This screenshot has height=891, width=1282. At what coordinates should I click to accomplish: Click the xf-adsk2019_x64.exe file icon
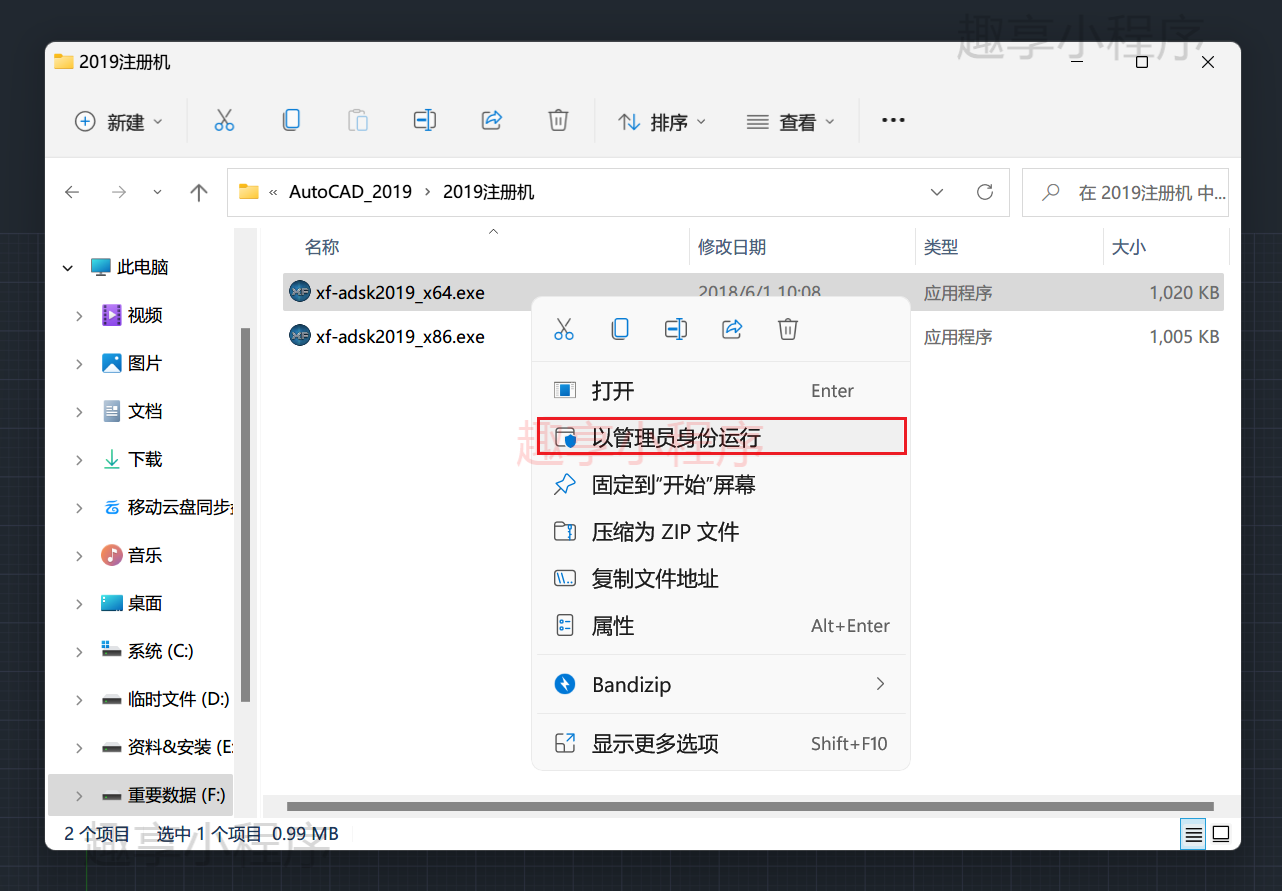[299, 292]
